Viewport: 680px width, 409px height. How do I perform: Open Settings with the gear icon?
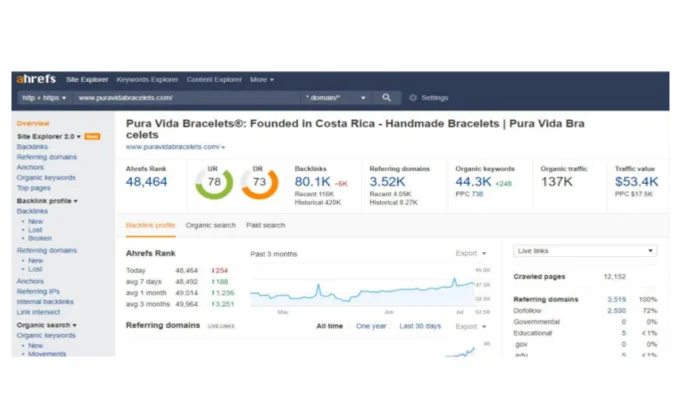(x=428, y=98)
